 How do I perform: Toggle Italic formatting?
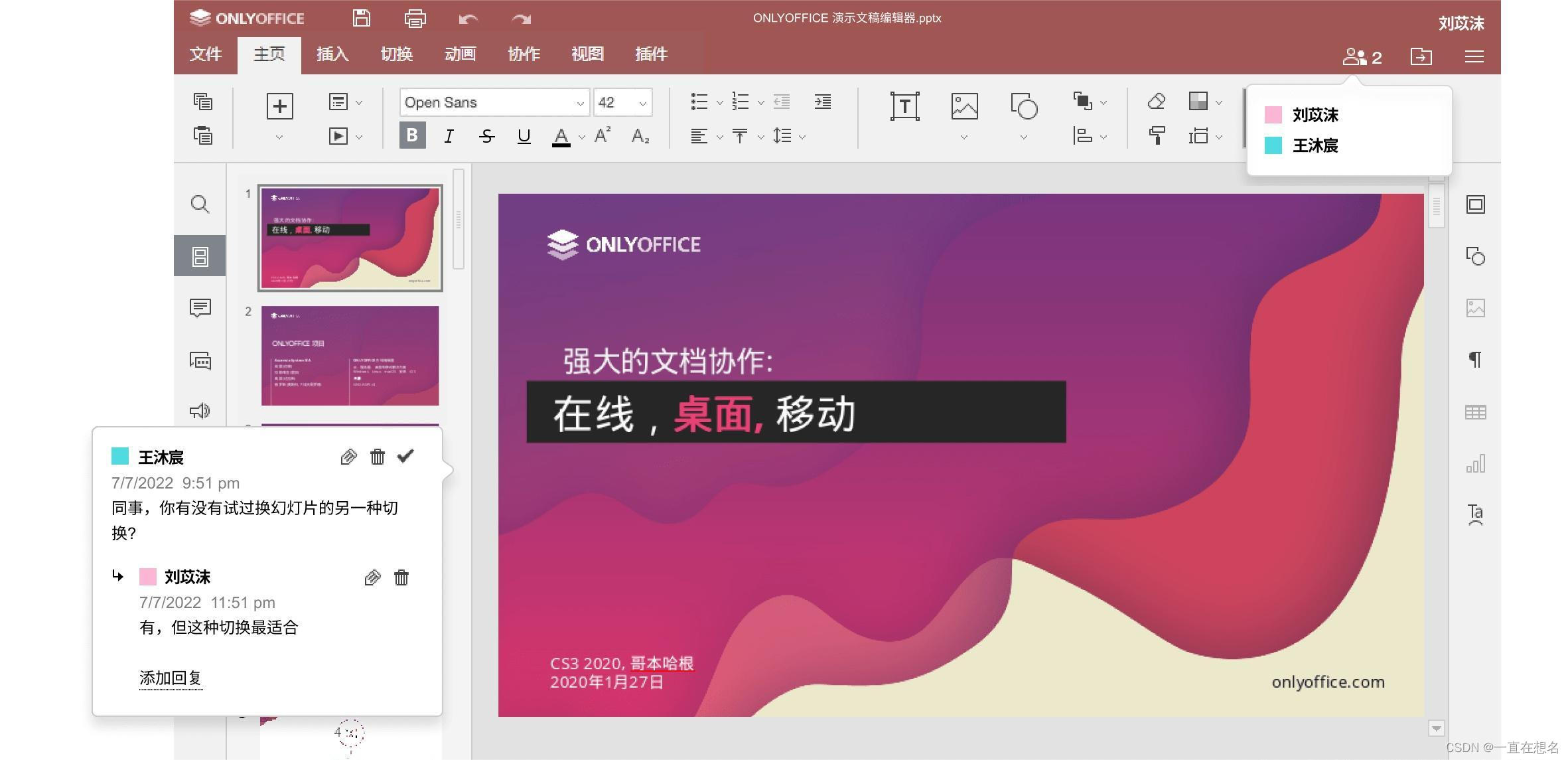[449, 136]
